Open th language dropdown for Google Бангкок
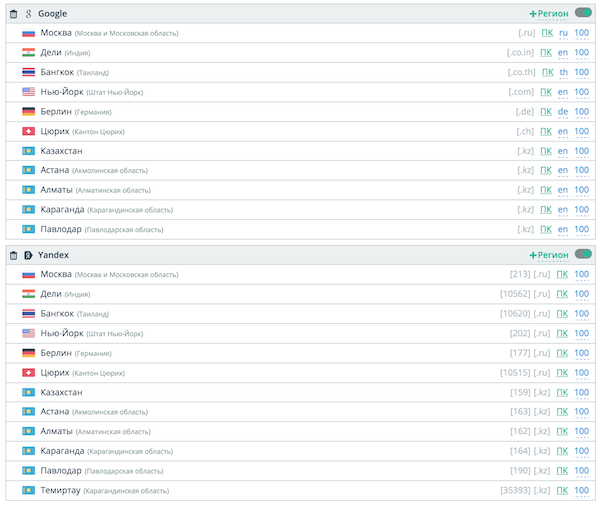The width and height of the screenshot is (600, 505). 564,72
